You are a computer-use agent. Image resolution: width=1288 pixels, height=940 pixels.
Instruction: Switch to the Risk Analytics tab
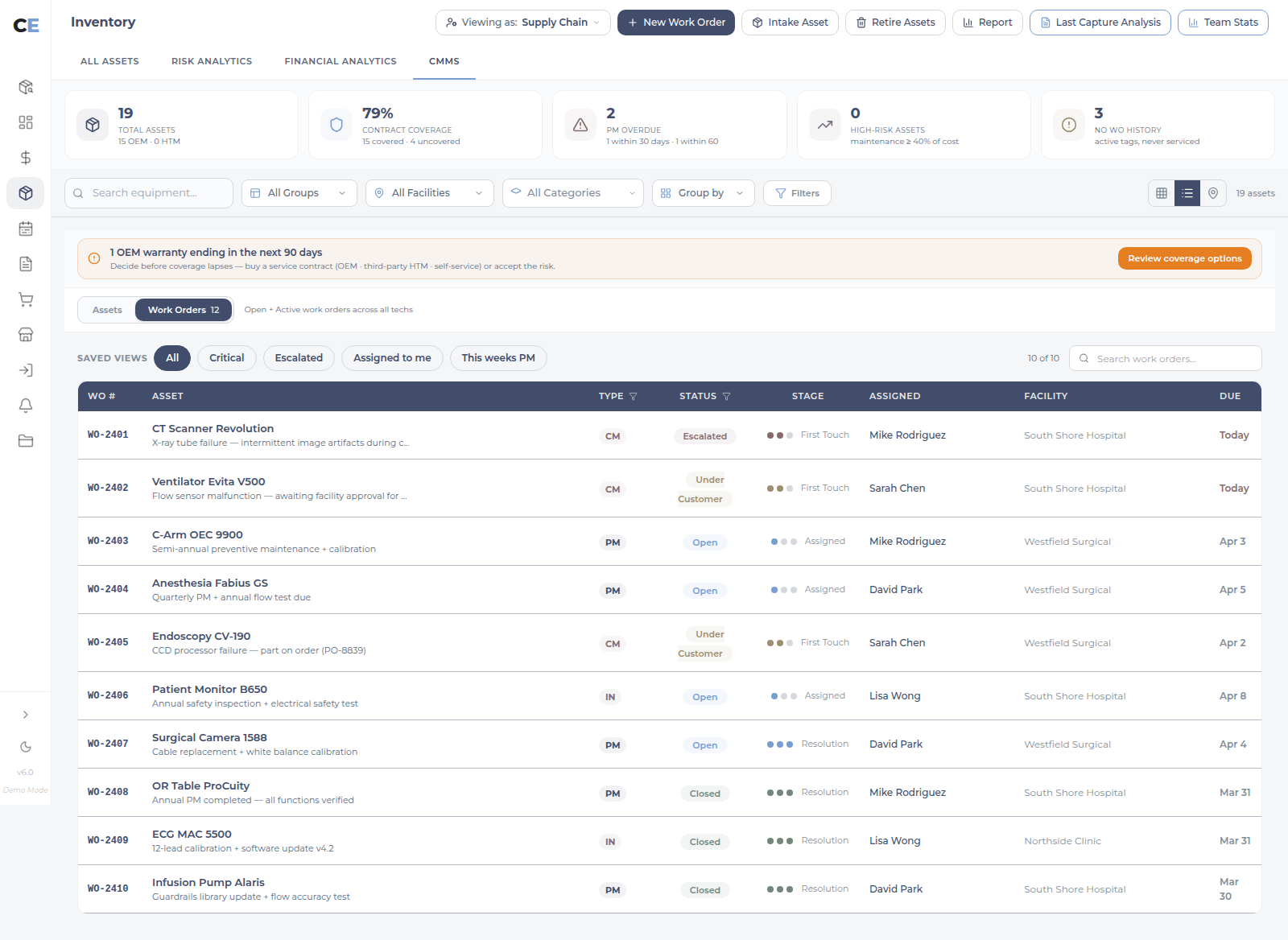tap(212, 61)
